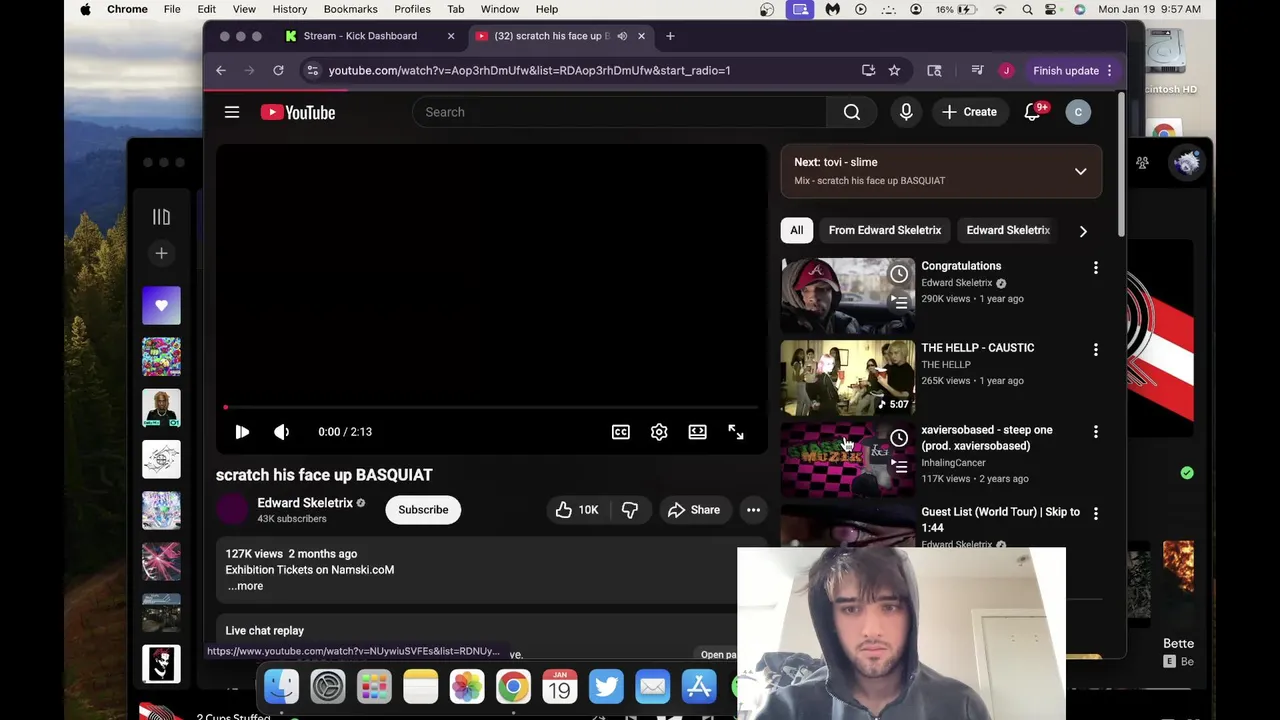Add Congratulations to Watch later clock icon
This screenshot has height=720, width=1280.
(x=899, y=274)
